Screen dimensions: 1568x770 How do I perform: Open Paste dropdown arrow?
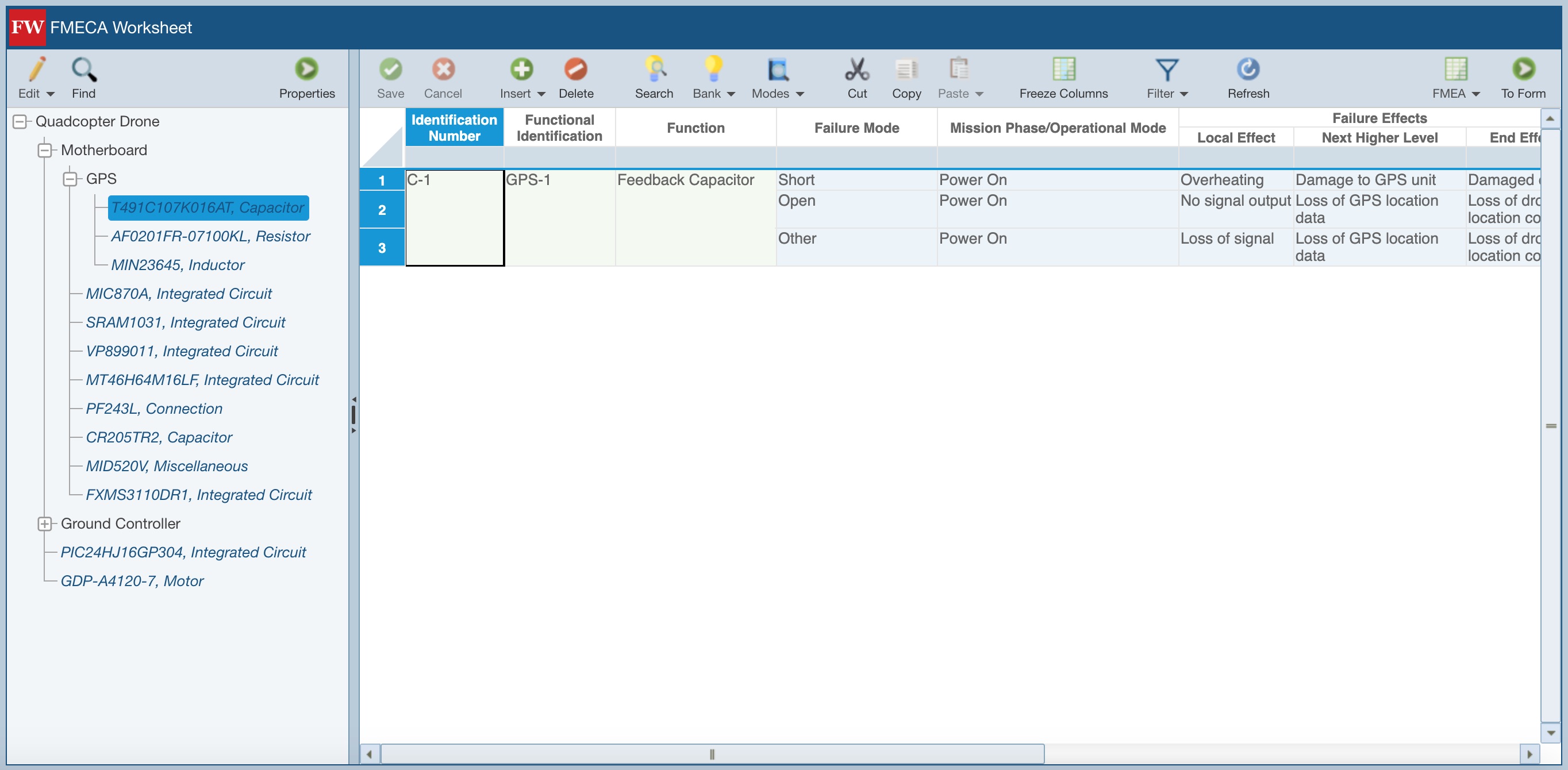[x=979, y=94]
